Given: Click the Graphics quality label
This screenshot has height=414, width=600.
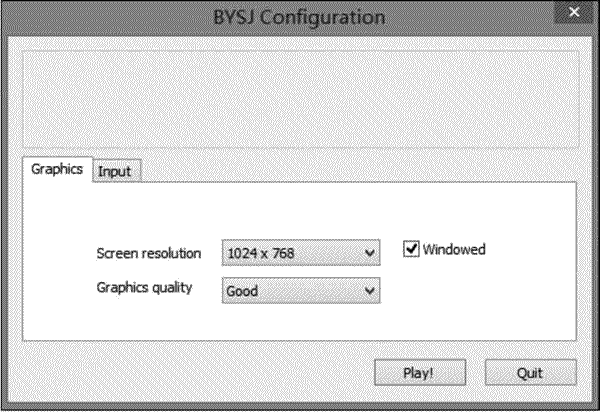Looking at the screenshot, I should 144,287.
